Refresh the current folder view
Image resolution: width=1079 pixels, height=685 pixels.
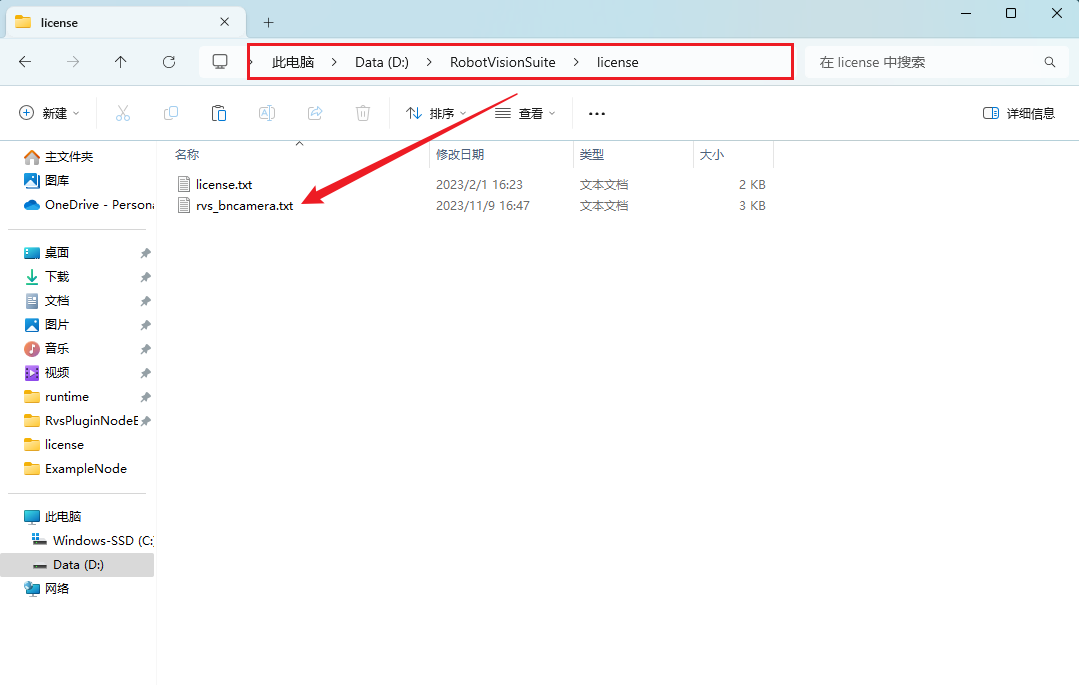(169, 62)
